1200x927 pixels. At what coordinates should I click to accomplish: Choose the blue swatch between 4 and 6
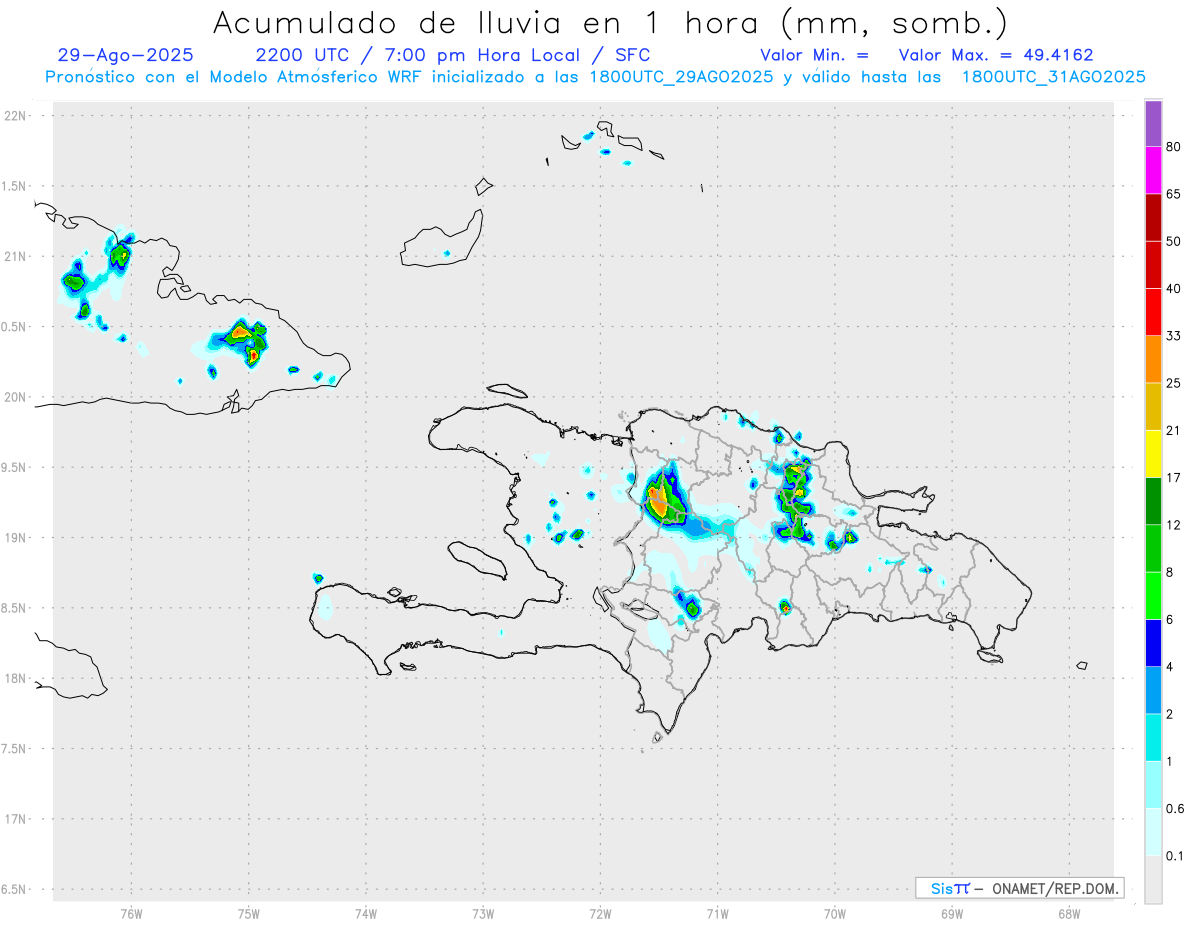click(1153, 643)
